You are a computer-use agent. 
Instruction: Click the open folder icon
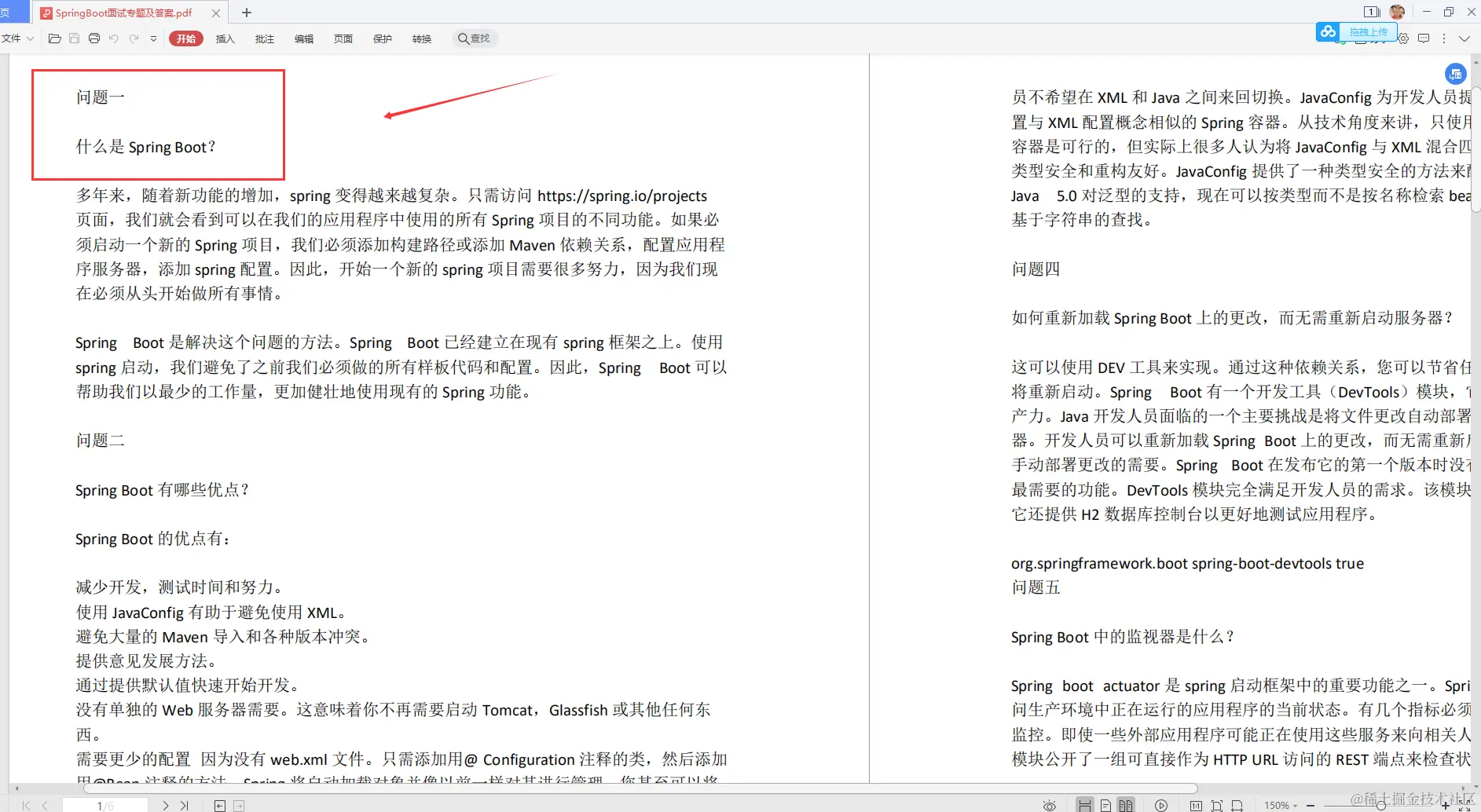[x=54, y=38]
